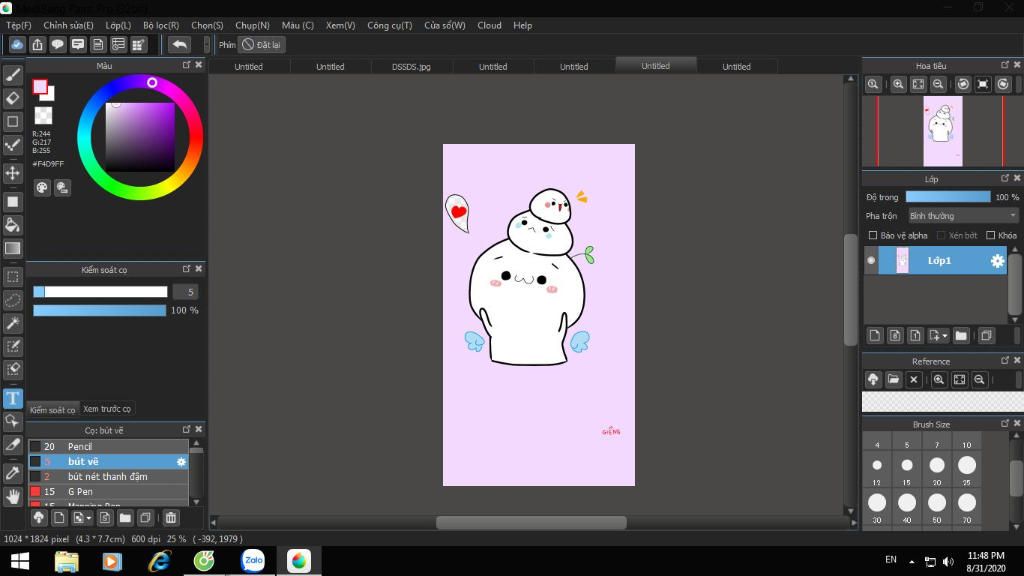This screenshot has width=1024, height=576.
Task: Open the Bộ lọc(R) menu
Action: coord(161,25)
